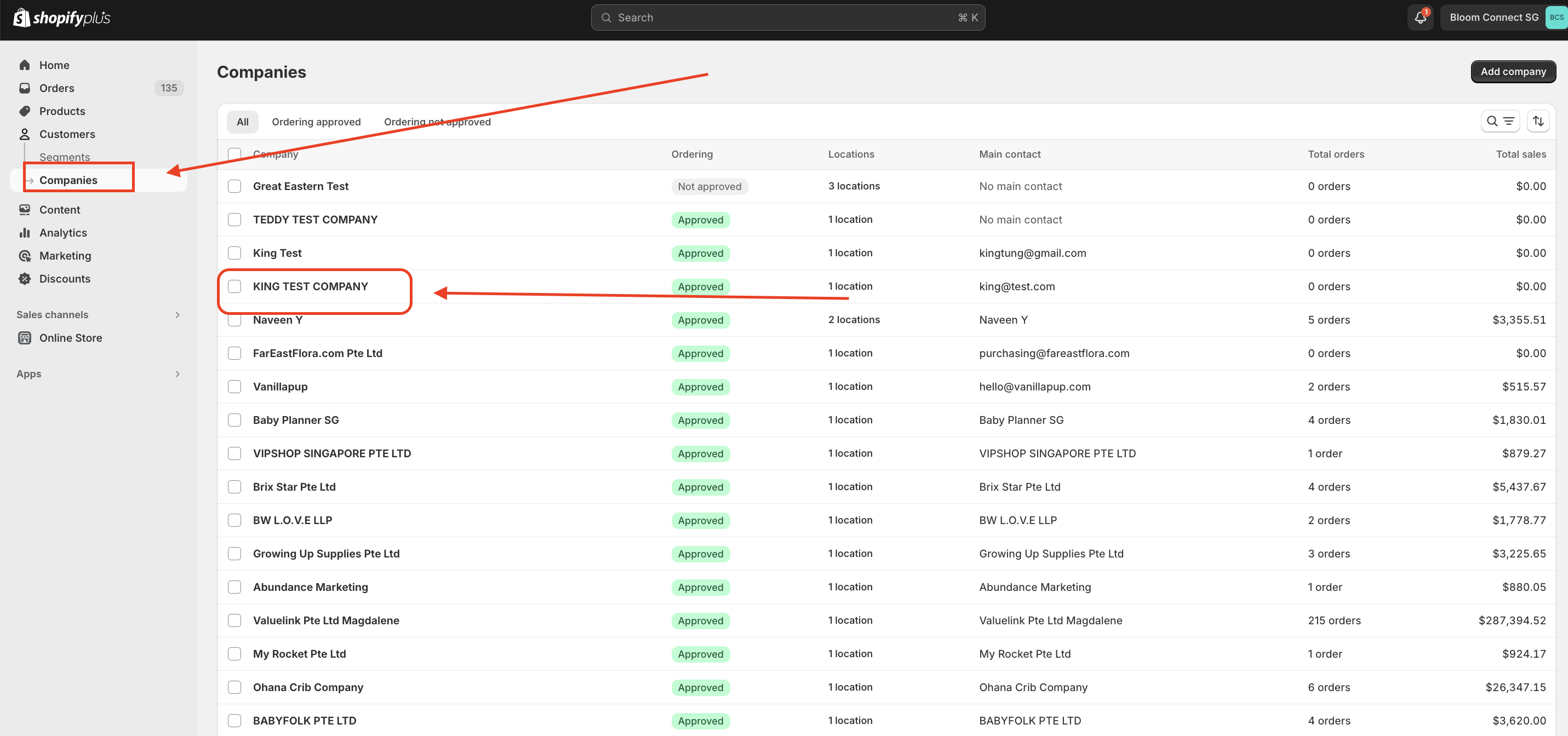Screen dimensions: 1568x736
Task: Click the BCS account avatar
Action: (1556, 18)
